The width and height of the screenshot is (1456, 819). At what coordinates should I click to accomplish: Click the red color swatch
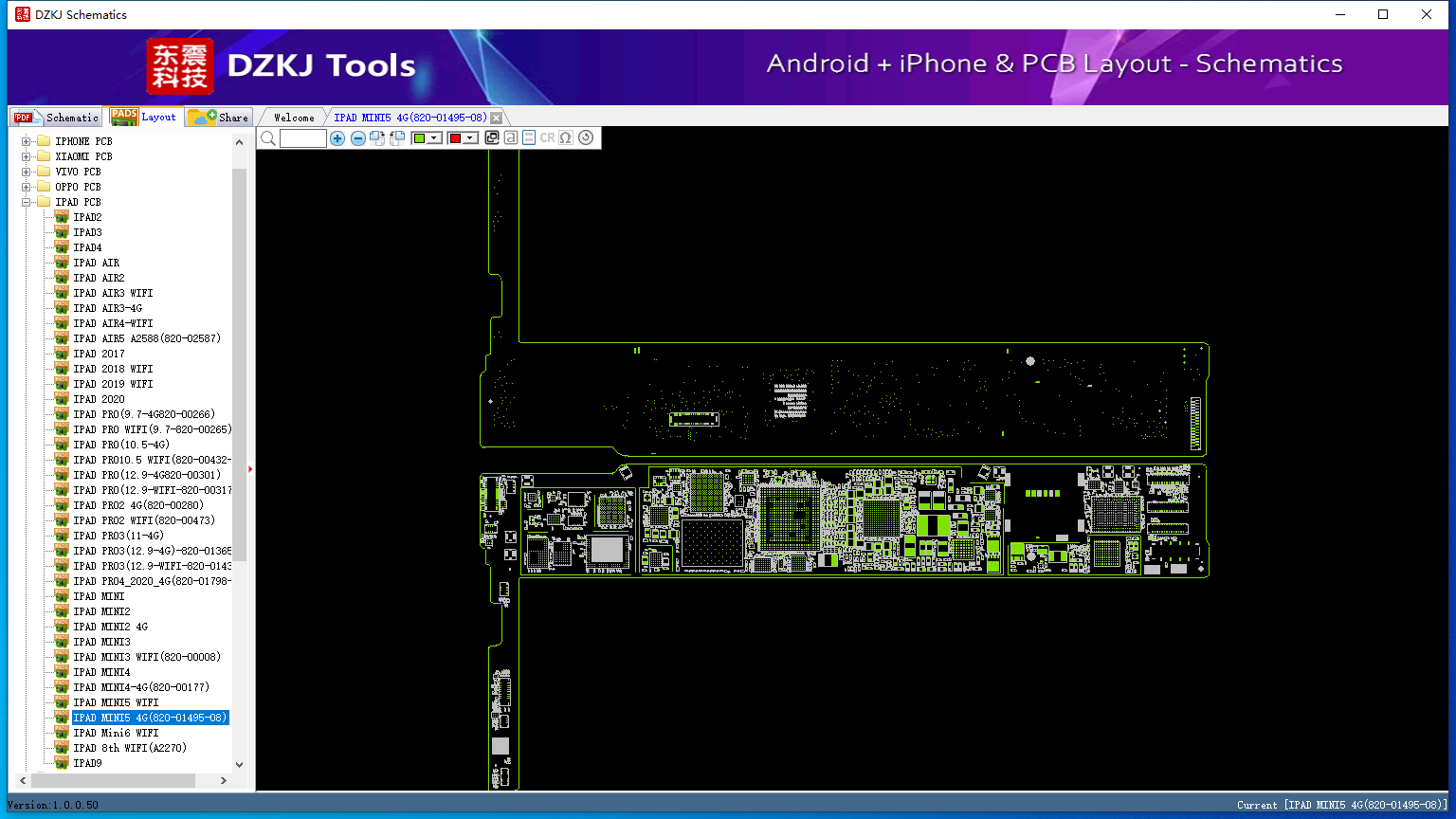point(455,138)
